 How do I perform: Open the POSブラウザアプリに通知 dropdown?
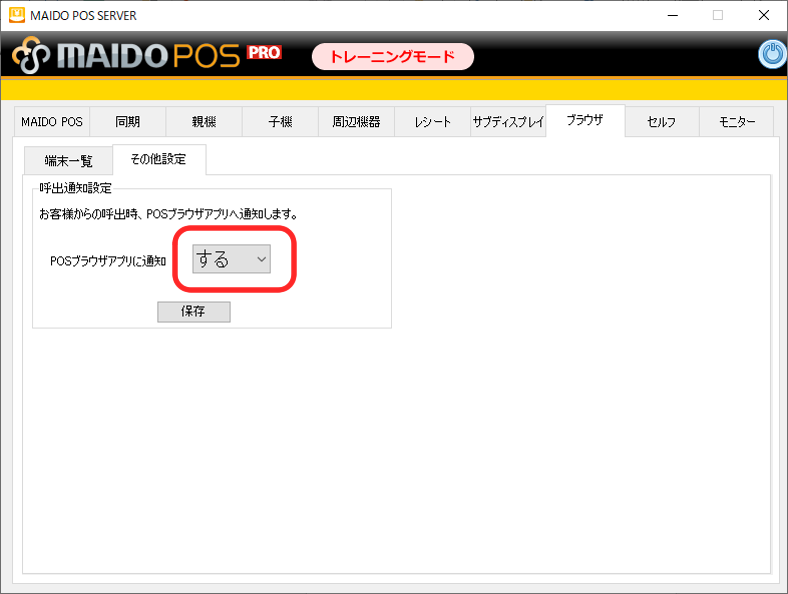pyautogui.click(x=231, y=259)
